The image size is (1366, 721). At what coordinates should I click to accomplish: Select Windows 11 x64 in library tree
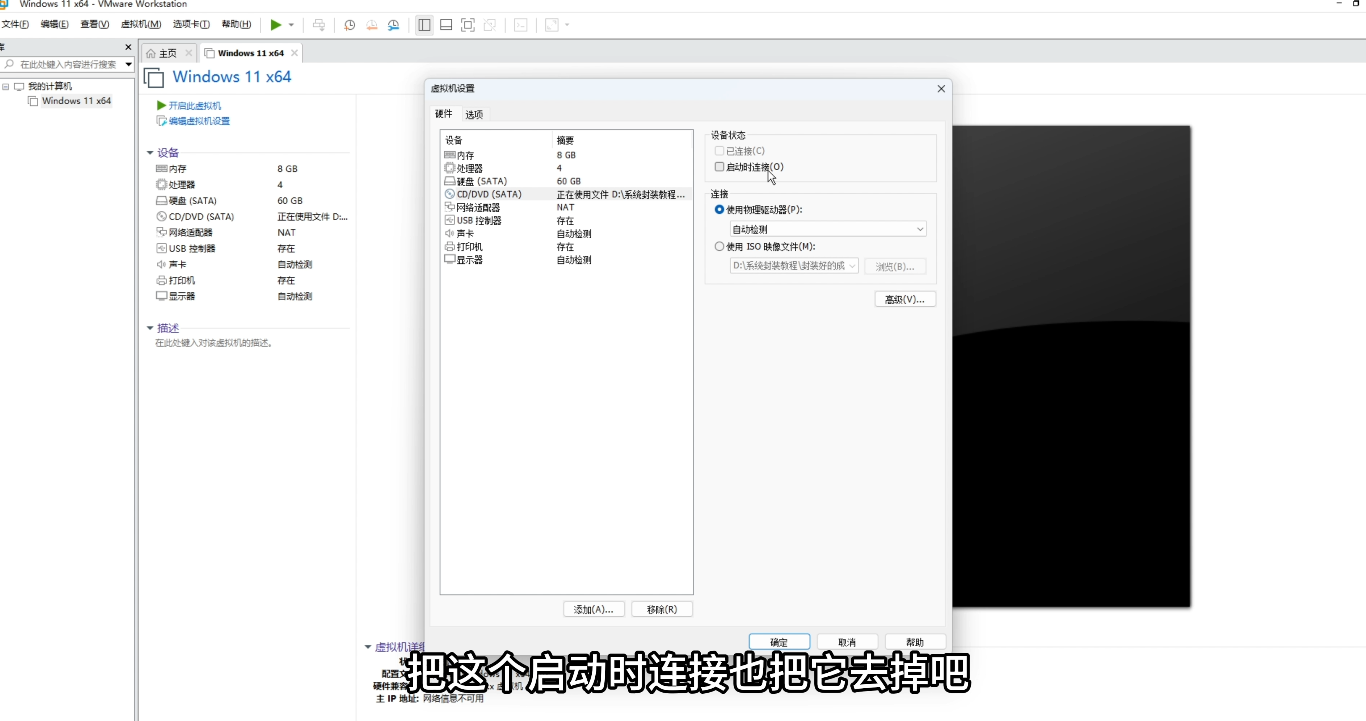76,101
